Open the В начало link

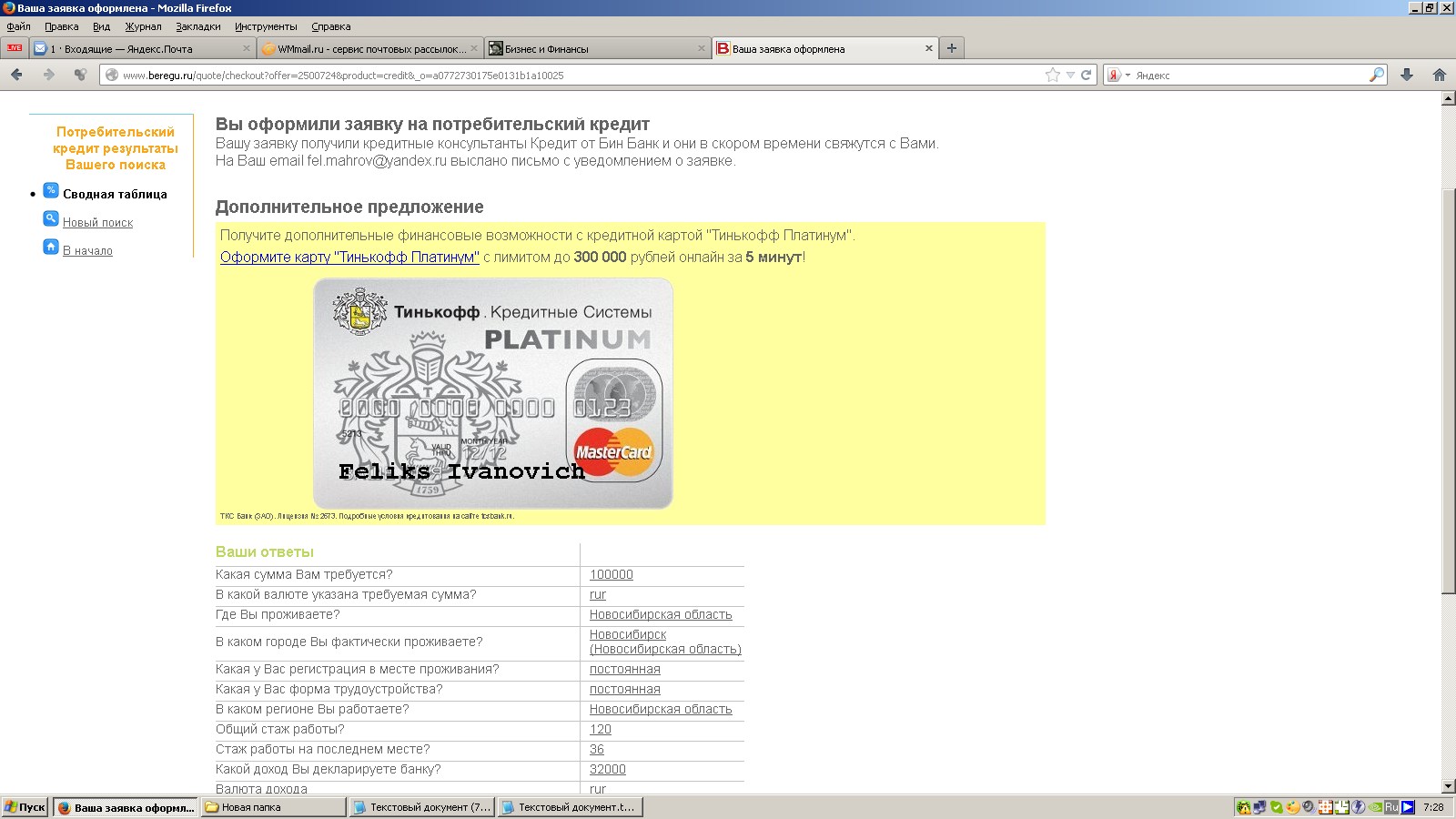click(x=87, y=250)
